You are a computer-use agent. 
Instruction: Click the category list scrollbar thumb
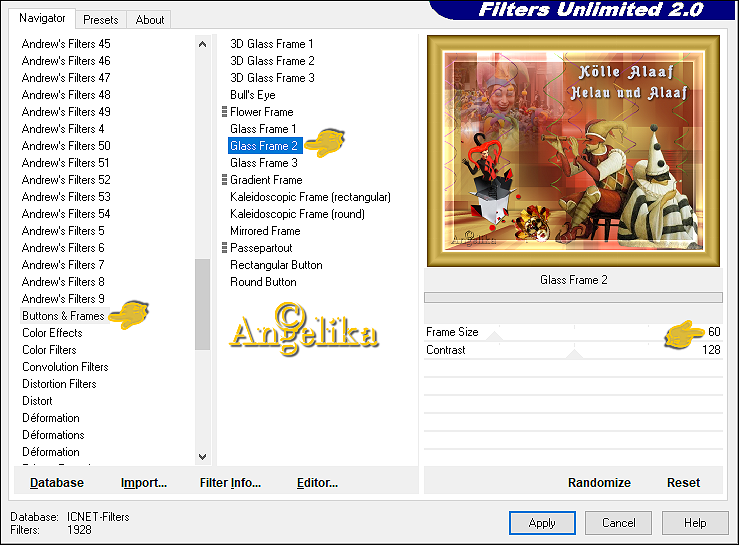pos(203,304)
